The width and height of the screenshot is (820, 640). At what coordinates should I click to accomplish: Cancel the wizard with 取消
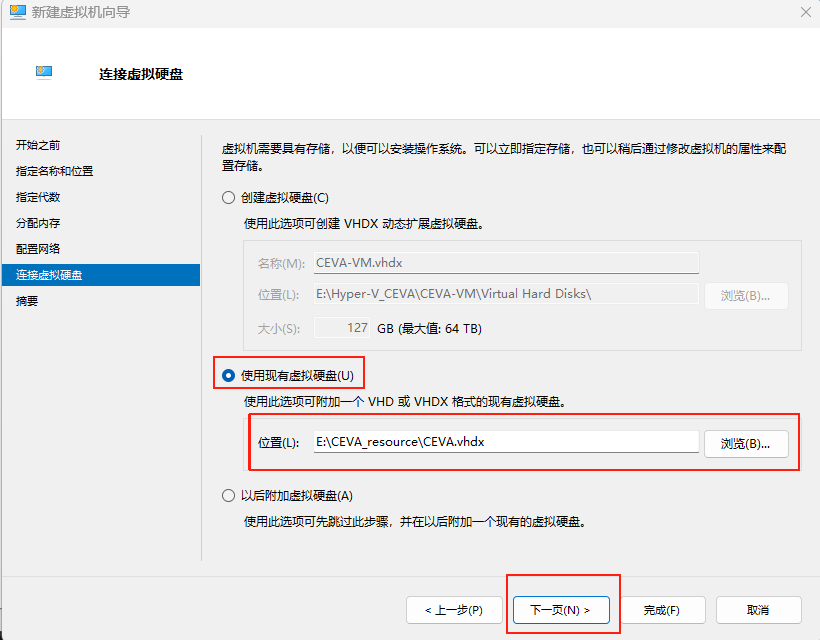(x=758, y=610)
